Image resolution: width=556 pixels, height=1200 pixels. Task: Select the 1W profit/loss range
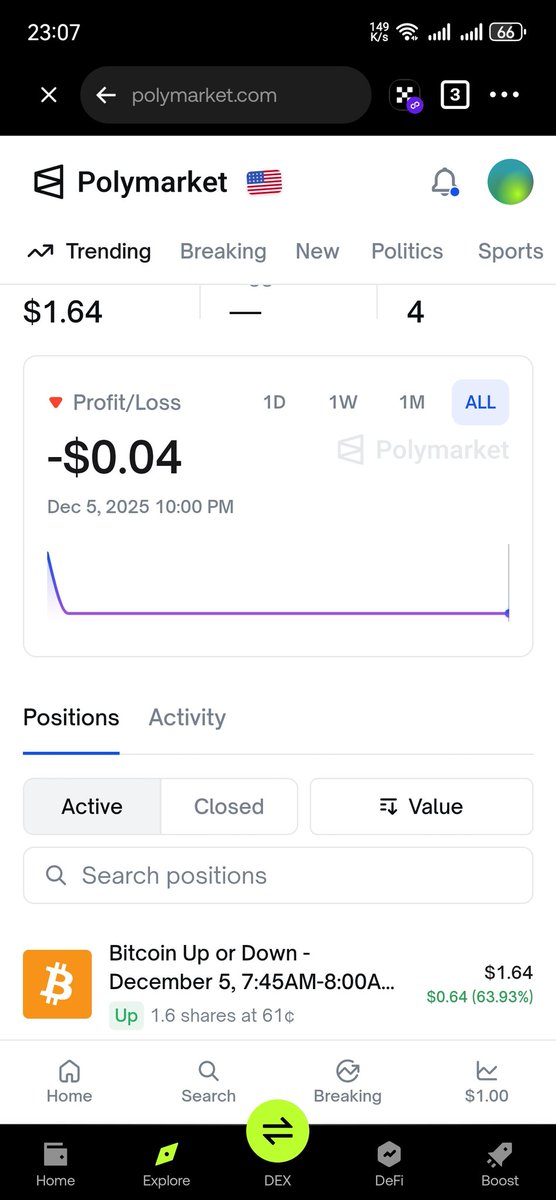pyautogui.click(x=343, y=402)
